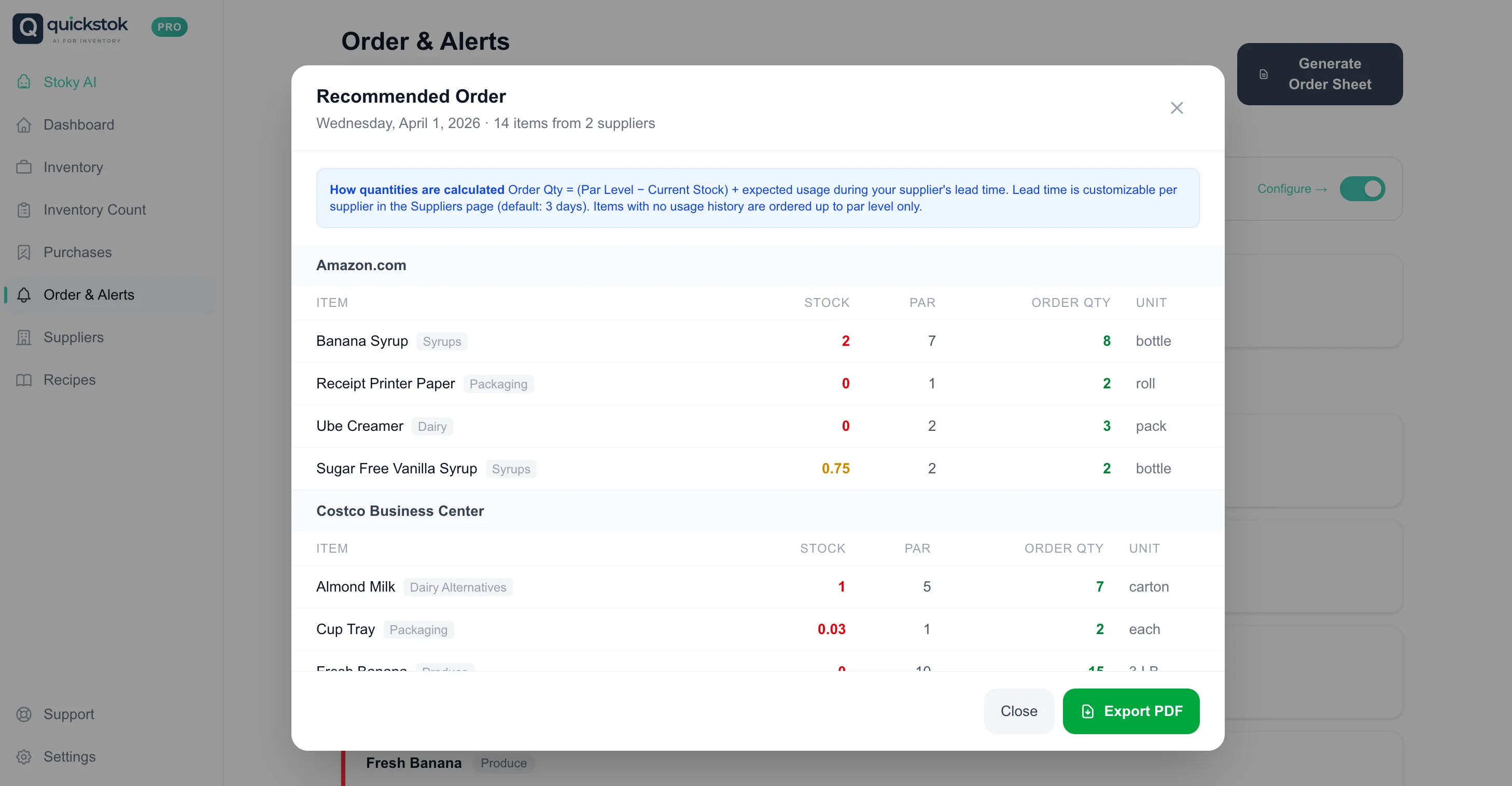Click the Inventory Count clipboard icon
This screenshot has width=1512, height=786.
tap(23, 209)
